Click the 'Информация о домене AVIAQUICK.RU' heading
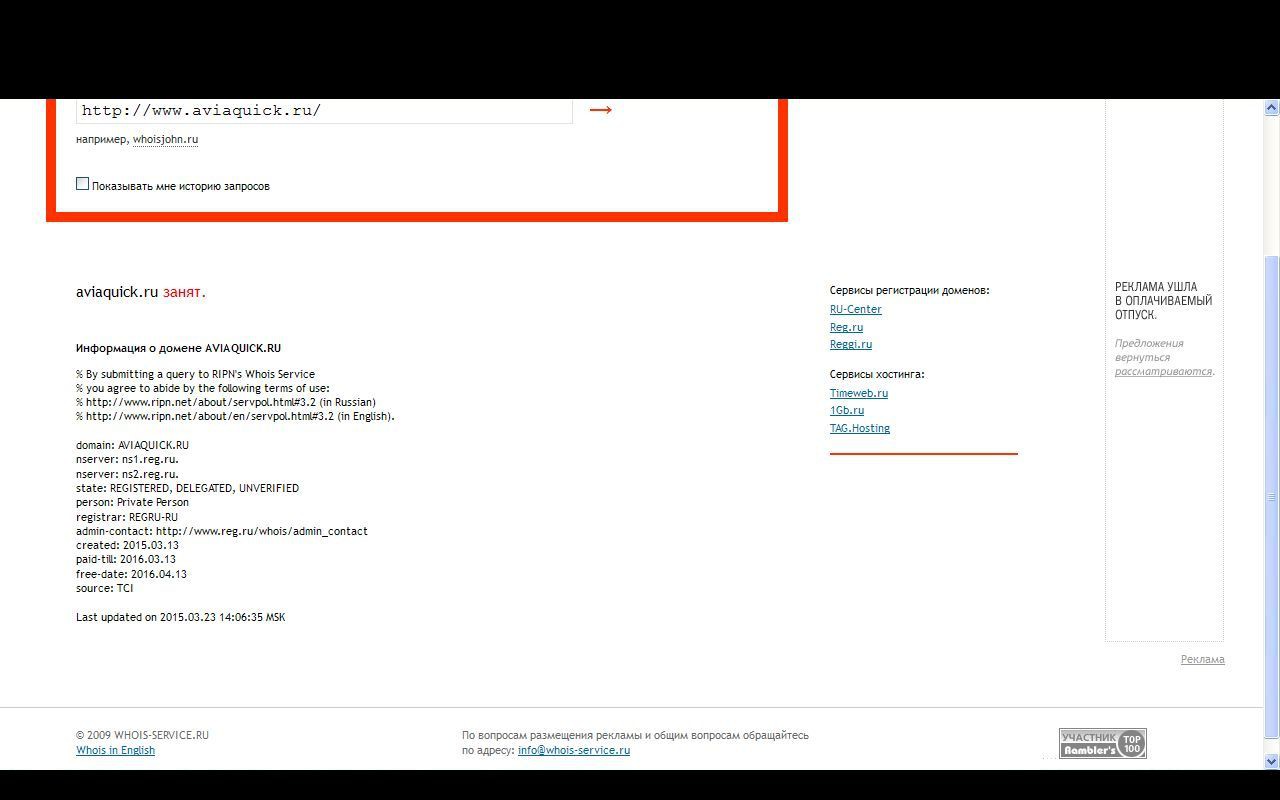 tap(178, 348)
